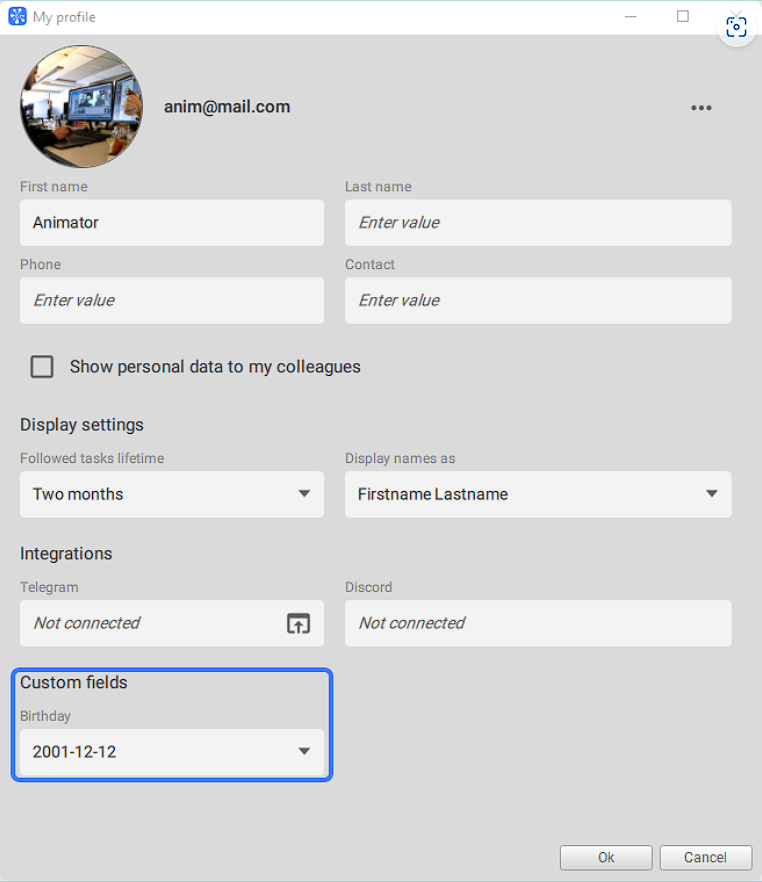Click the anim@mail.com email label
The width and height of the screenshot is (762, 882).
tap(227, 107)
